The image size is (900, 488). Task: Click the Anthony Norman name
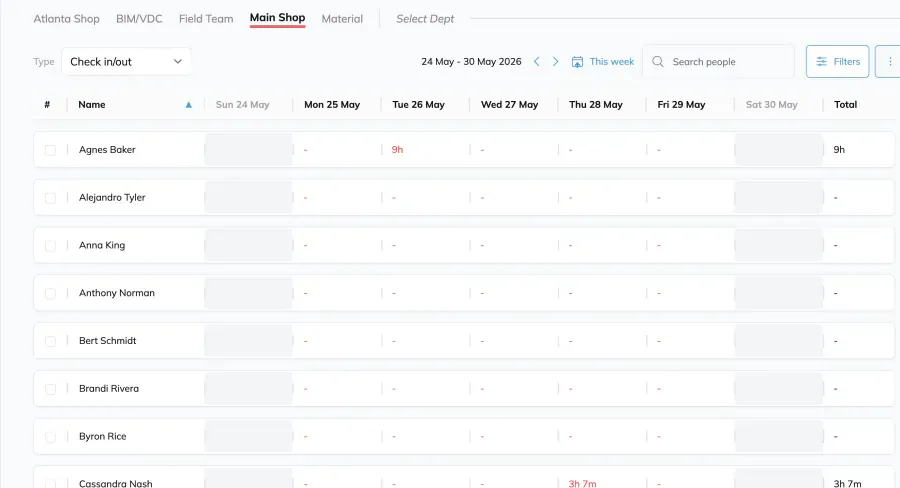[117, 293]
